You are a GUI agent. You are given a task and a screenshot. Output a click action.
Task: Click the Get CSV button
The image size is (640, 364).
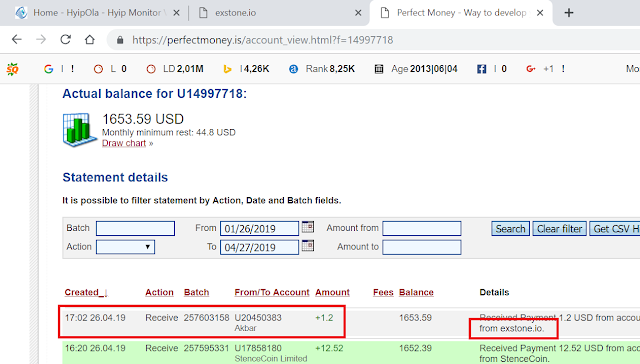click(x=614, y=229)
